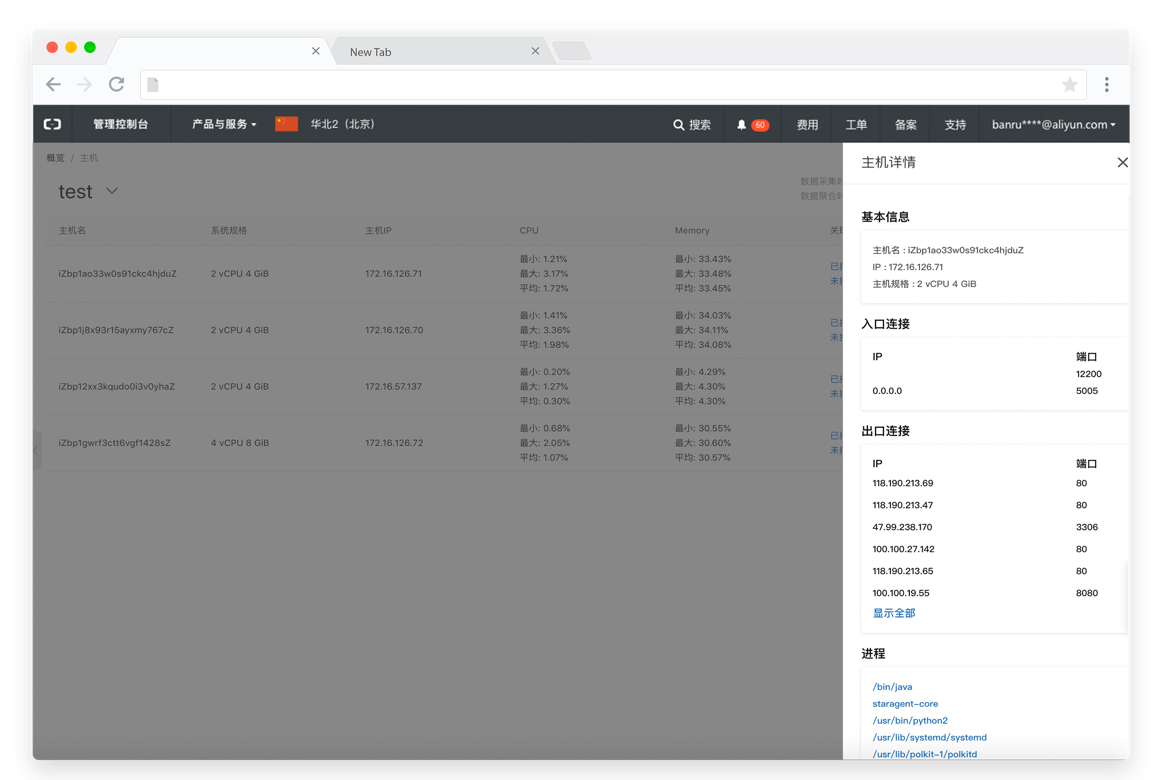The image size is (1160, 780).
Task: Click the 搜索 magnifier search icon
Action: click(x=678, y=125)
